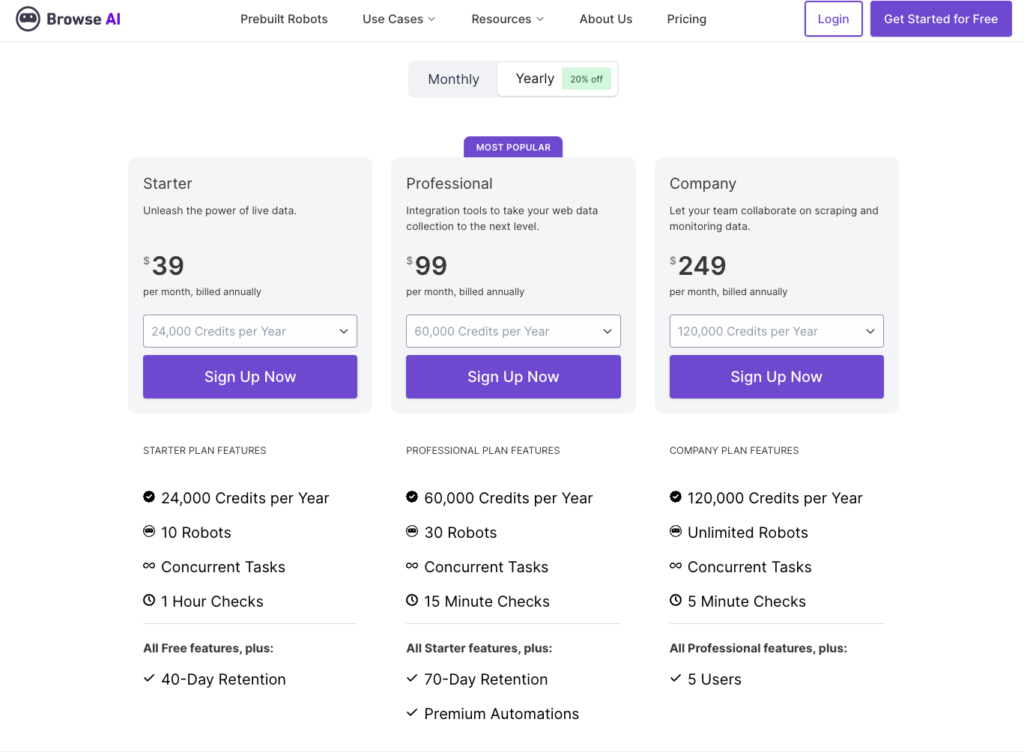Click the $249 price
Screen dimensions: 1024x752
(x=697, y=265)
